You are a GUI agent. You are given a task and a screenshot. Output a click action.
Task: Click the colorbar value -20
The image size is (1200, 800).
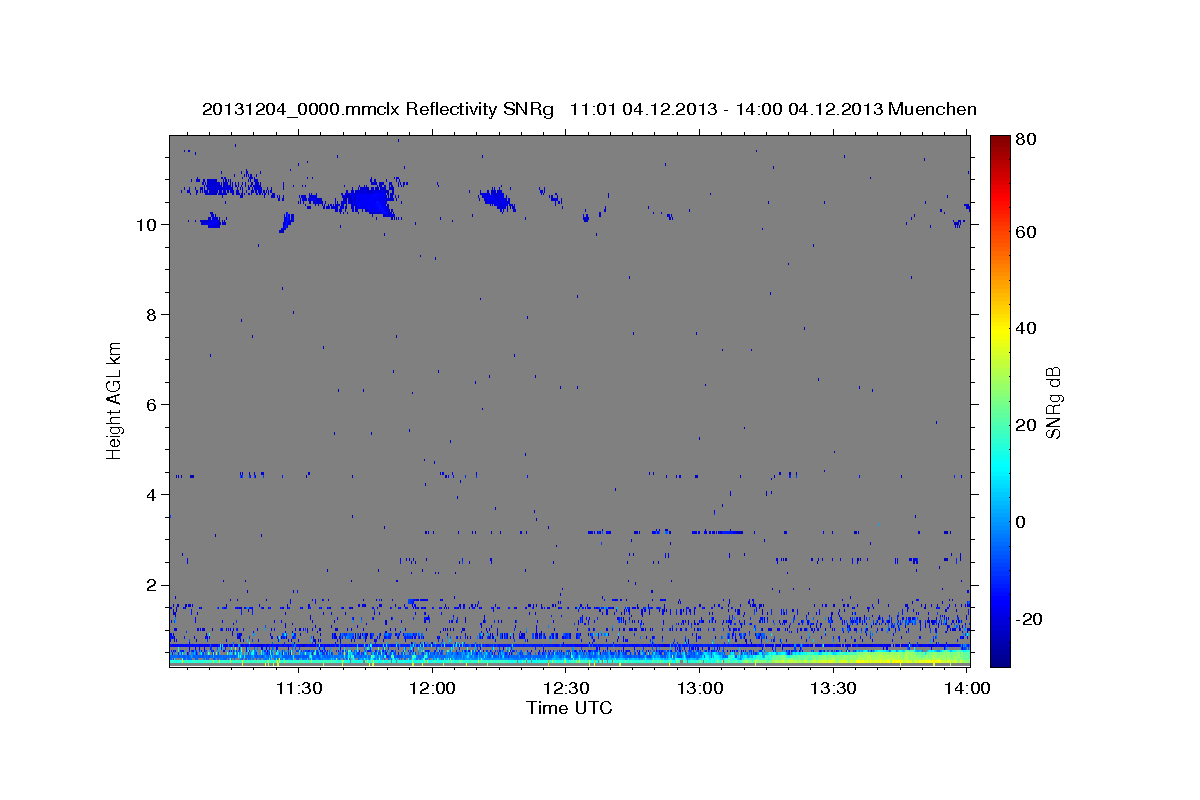pos(1030,619)
